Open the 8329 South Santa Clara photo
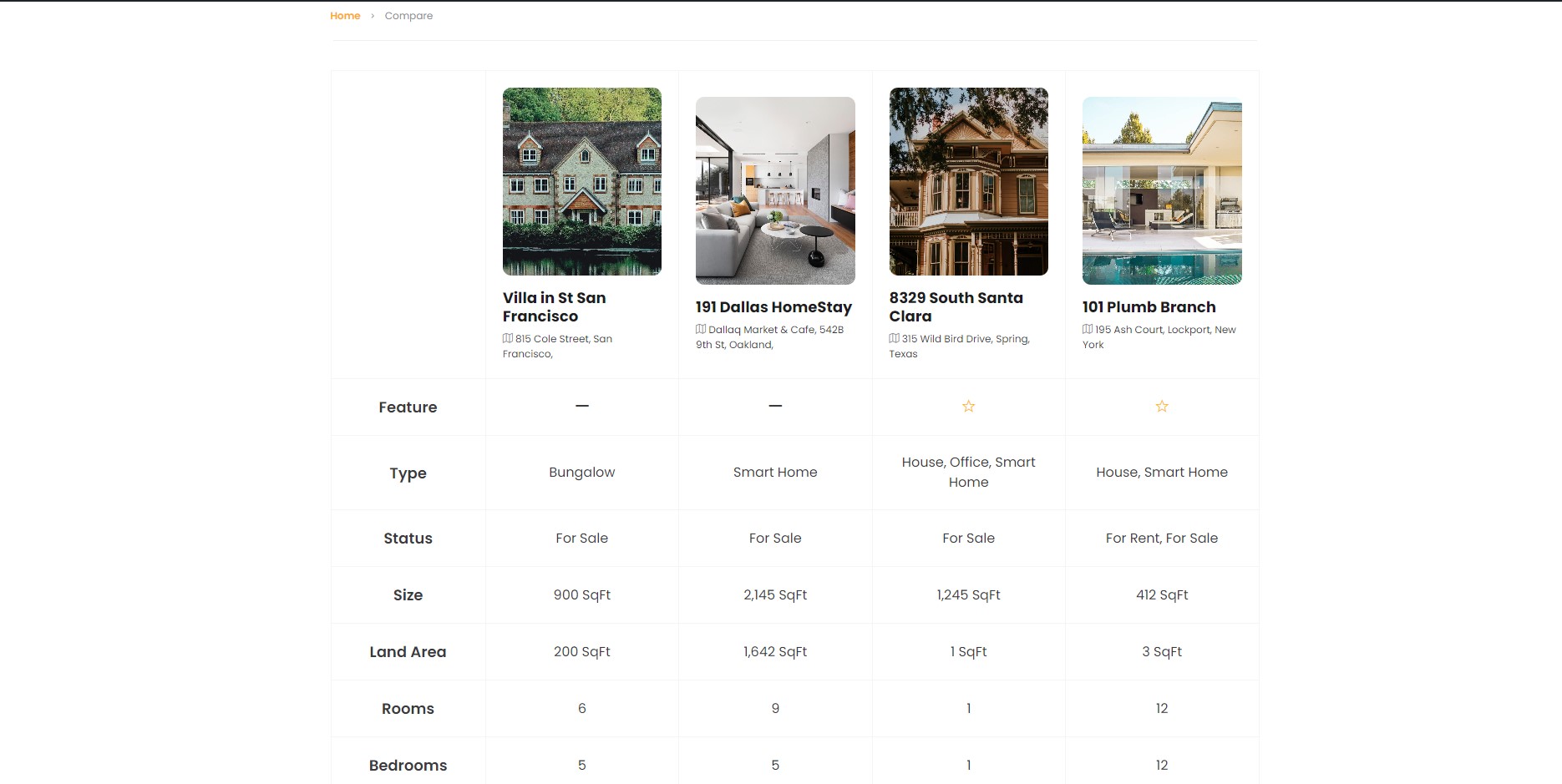Viewport: 1562px width, 784px height. coord(968,181)
